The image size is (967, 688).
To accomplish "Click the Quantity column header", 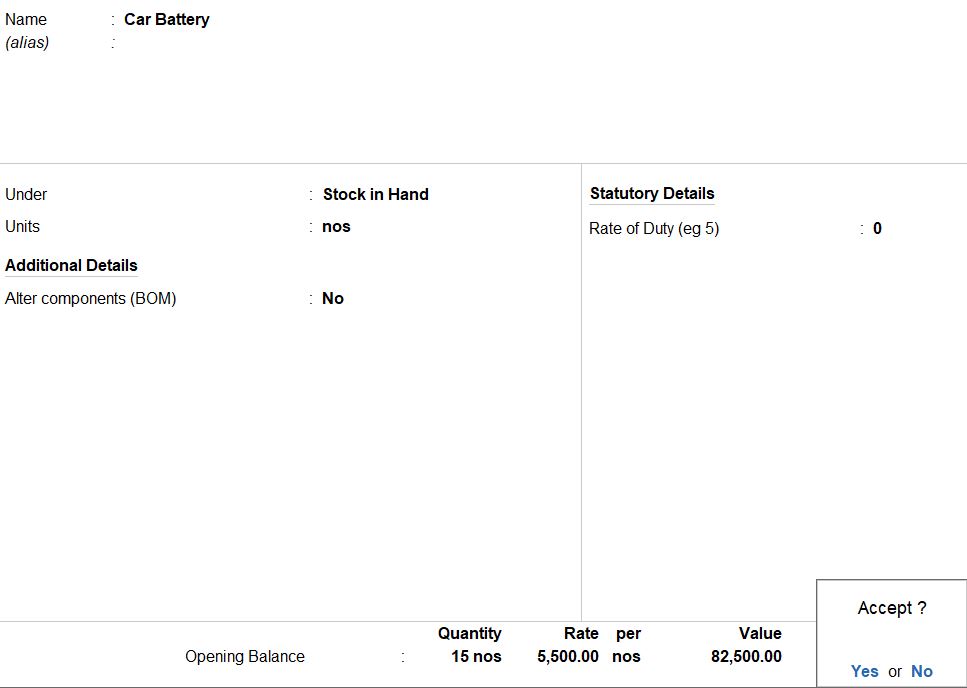I will [x=469, y=634].
